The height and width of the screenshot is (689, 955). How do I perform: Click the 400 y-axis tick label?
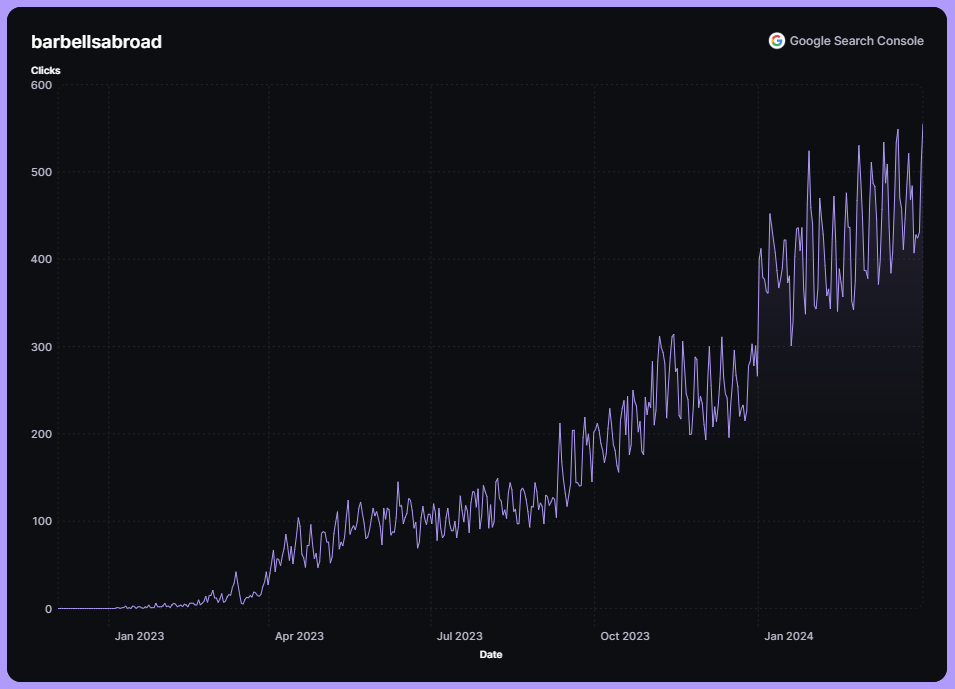click(41, 259)
